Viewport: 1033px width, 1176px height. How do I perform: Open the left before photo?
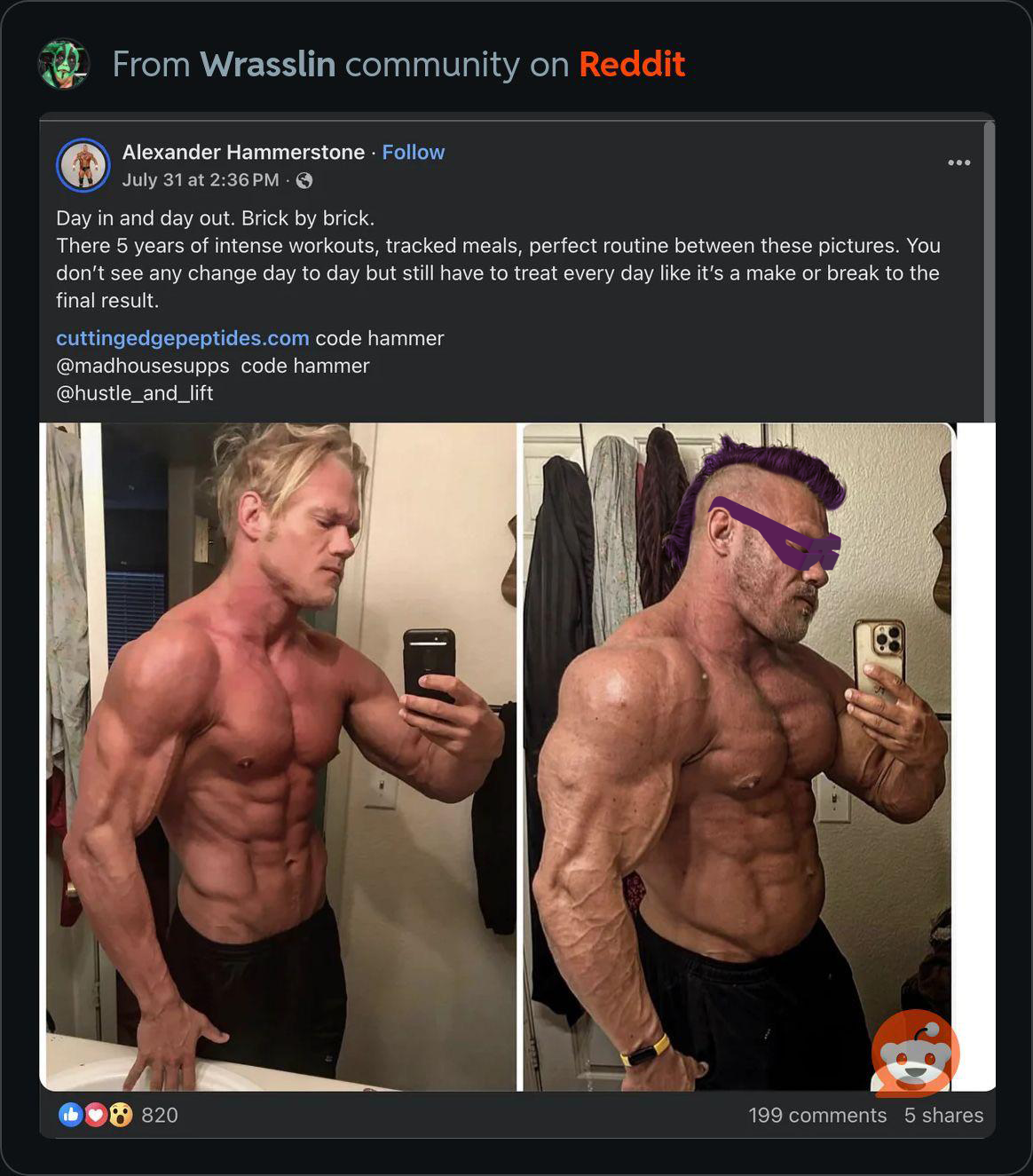(x=280, y=757)
